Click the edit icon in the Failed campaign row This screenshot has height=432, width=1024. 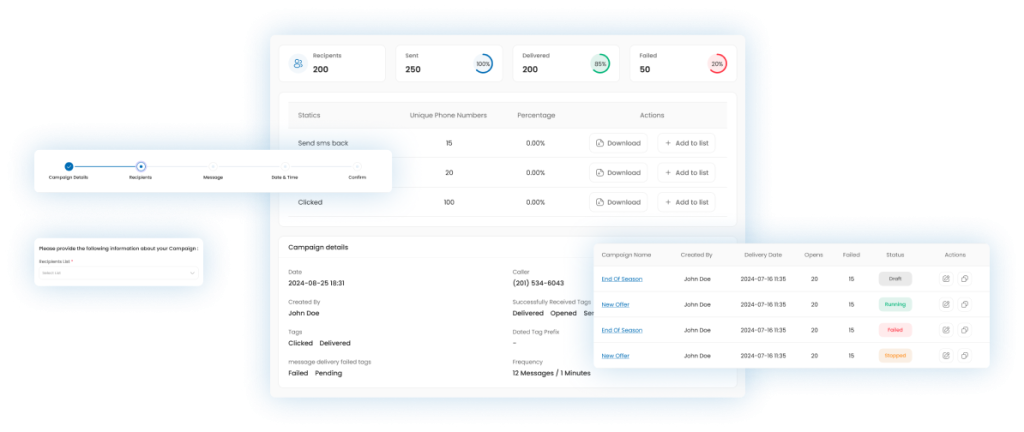point(946,330)
